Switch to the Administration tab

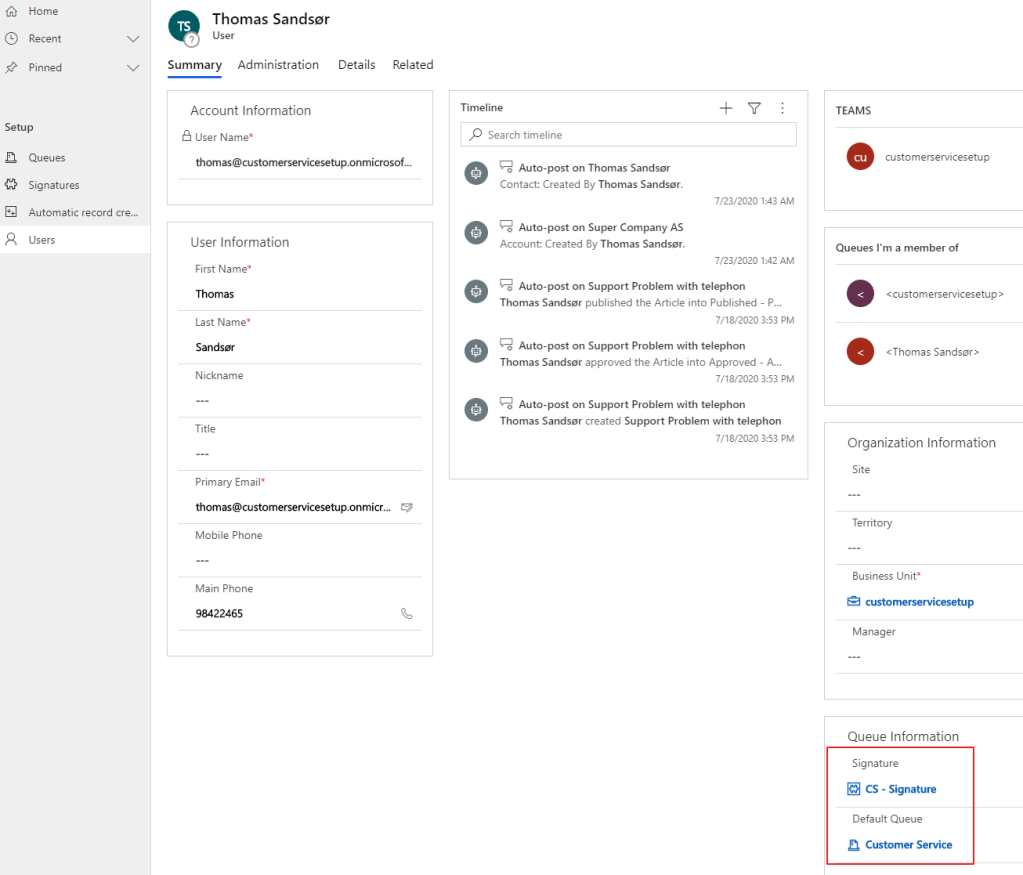coord(278,65)
